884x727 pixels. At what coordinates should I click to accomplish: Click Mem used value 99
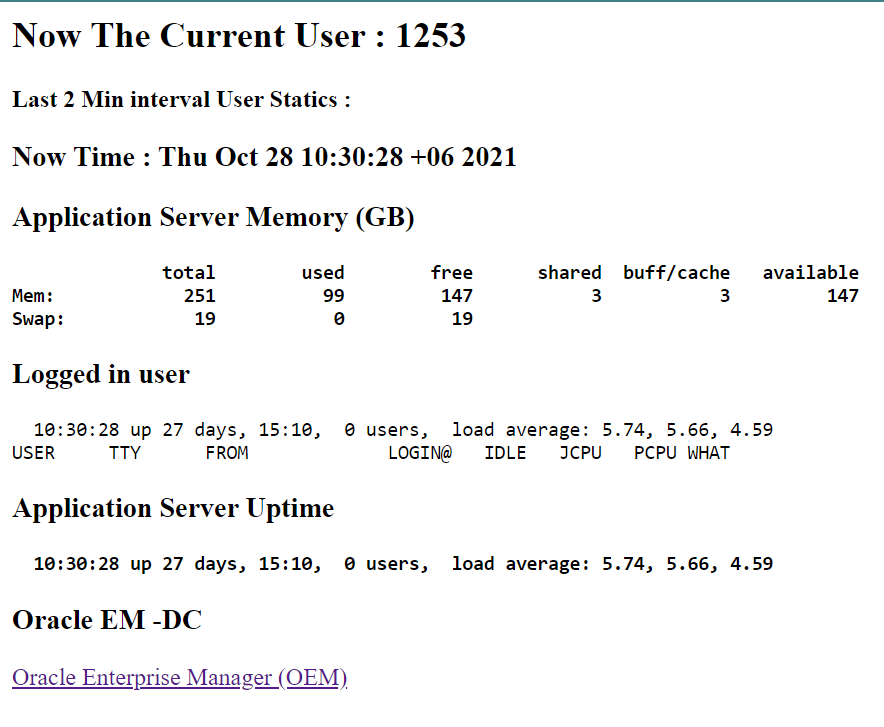coord(333,295)
